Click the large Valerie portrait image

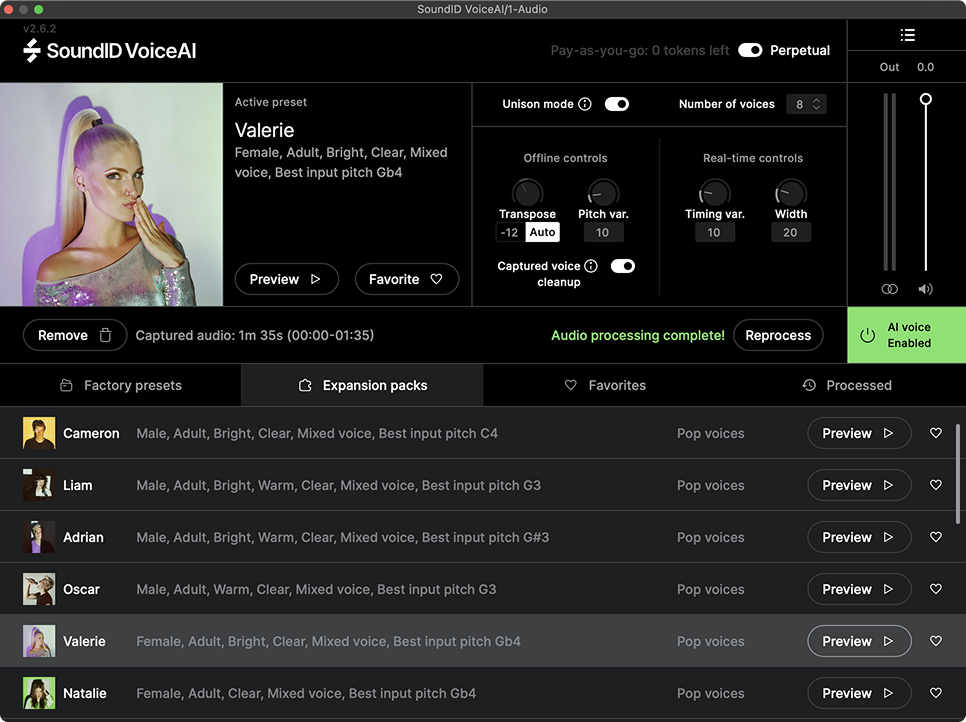click(112, 195)
